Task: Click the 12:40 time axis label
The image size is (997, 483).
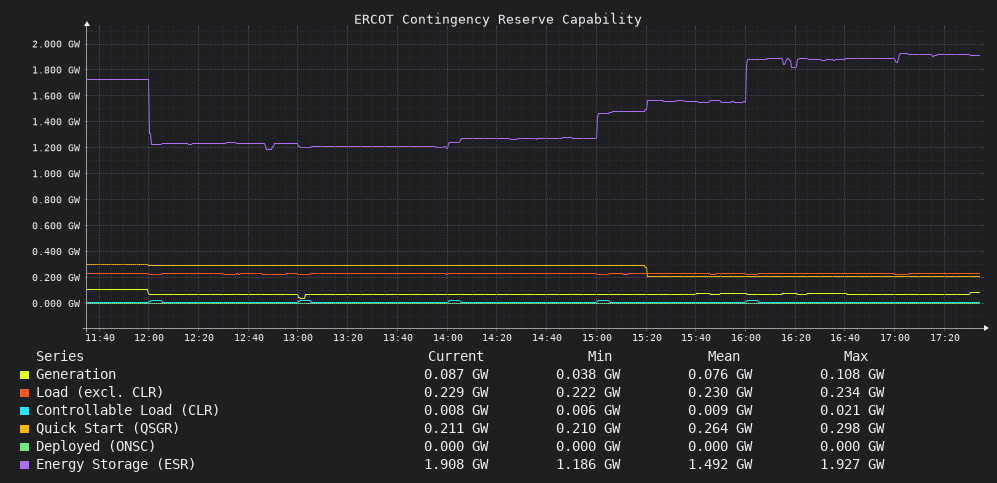Action: click(249, 337)
